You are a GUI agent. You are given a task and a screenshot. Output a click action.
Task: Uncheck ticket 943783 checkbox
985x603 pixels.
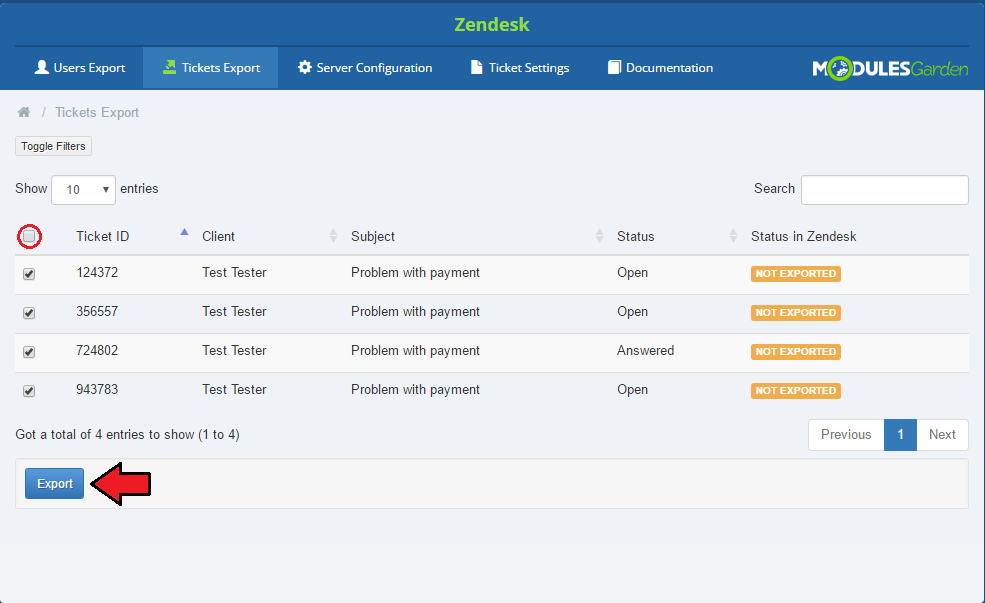(x=29, y=391)
